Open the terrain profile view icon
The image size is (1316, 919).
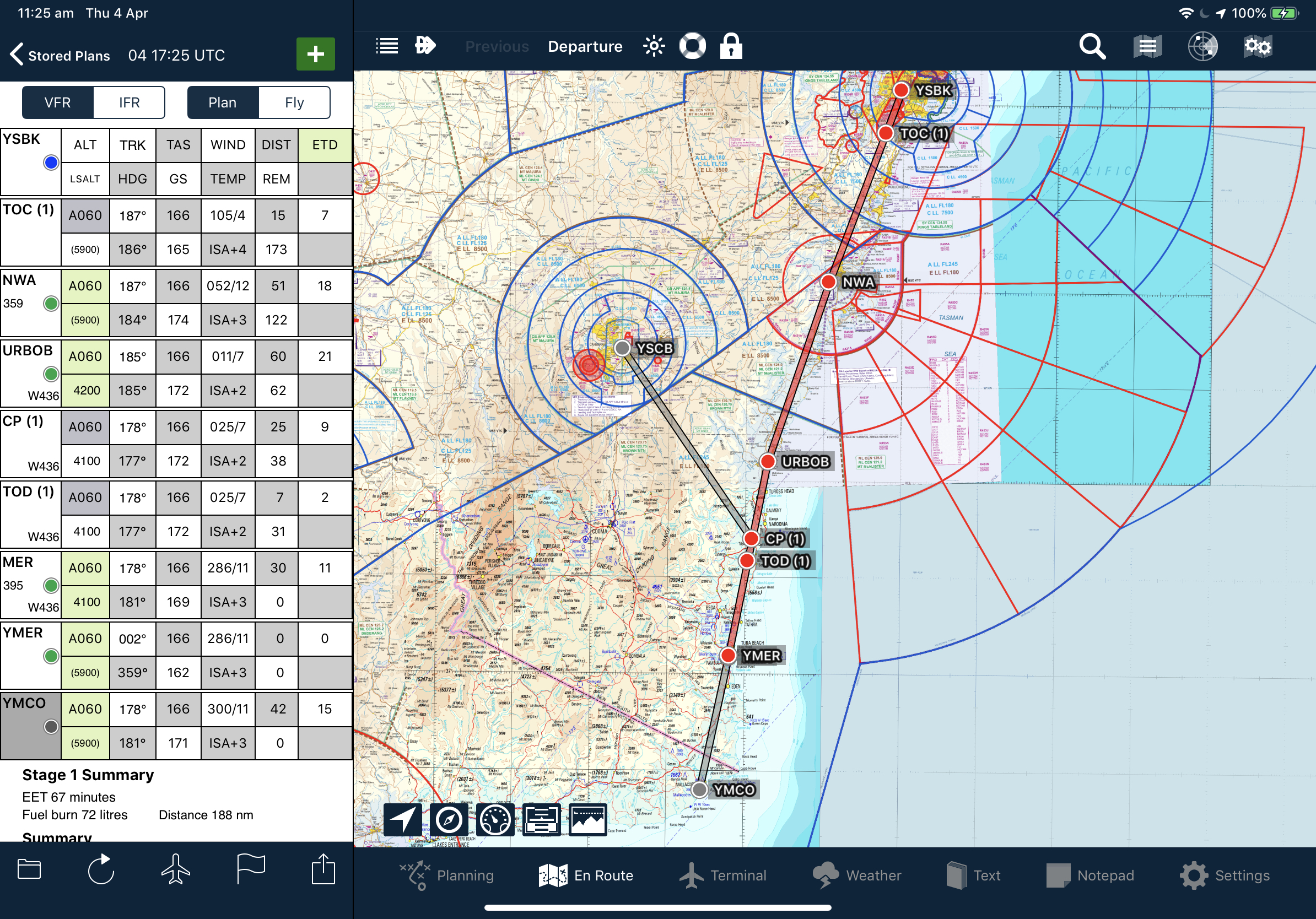[587, 819]
